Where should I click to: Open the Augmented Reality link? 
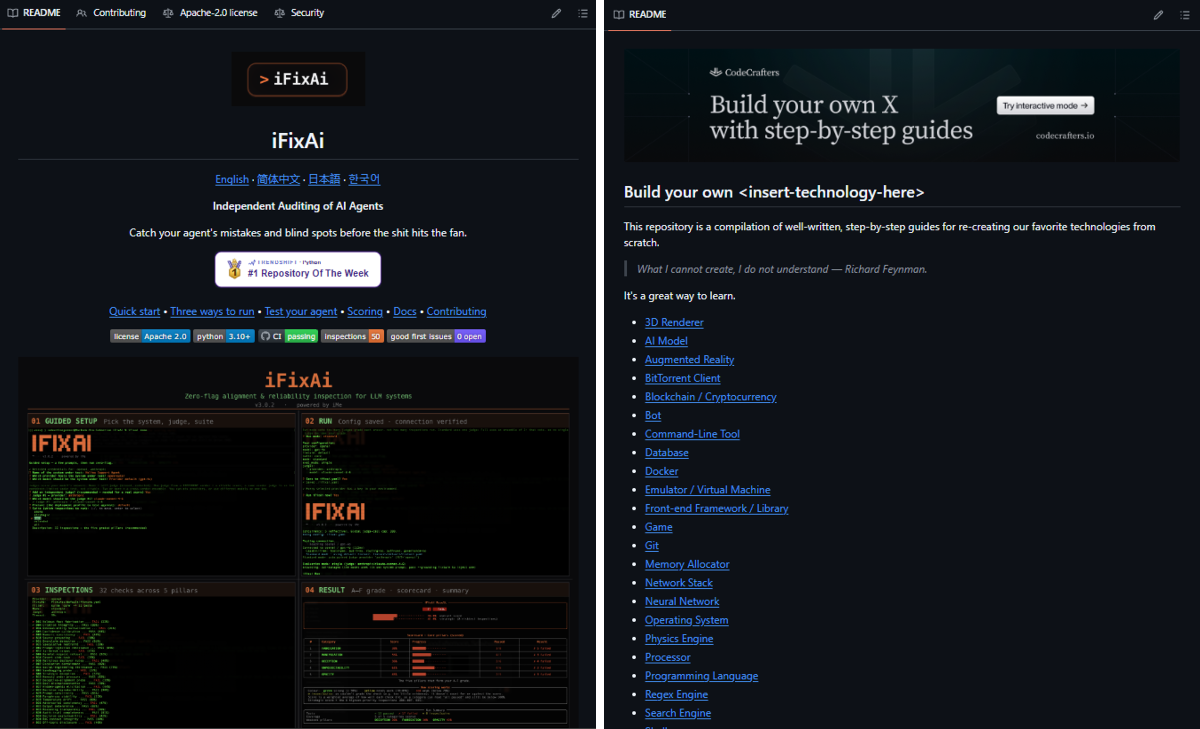tap(689, 360)
